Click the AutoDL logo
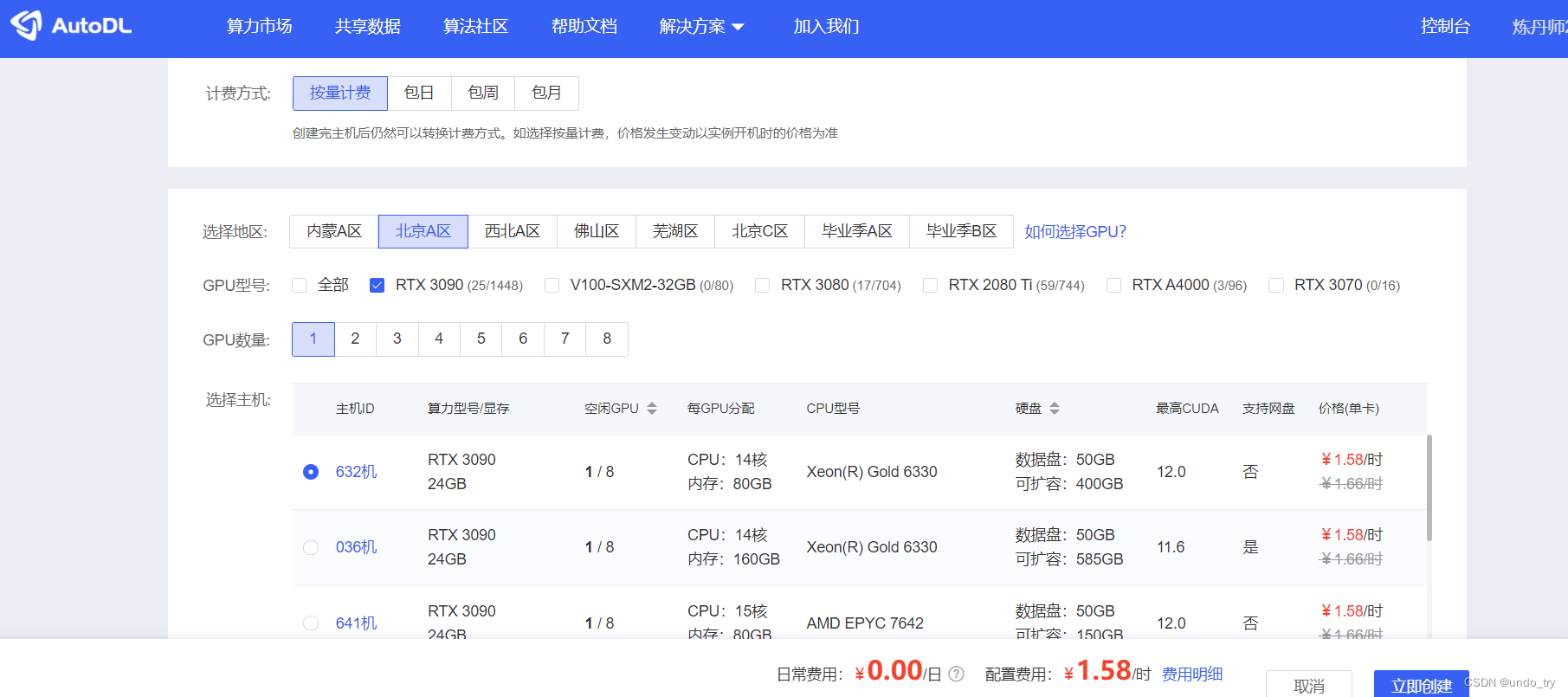This screenshot has height=697, width=1568. coord(71,26)
